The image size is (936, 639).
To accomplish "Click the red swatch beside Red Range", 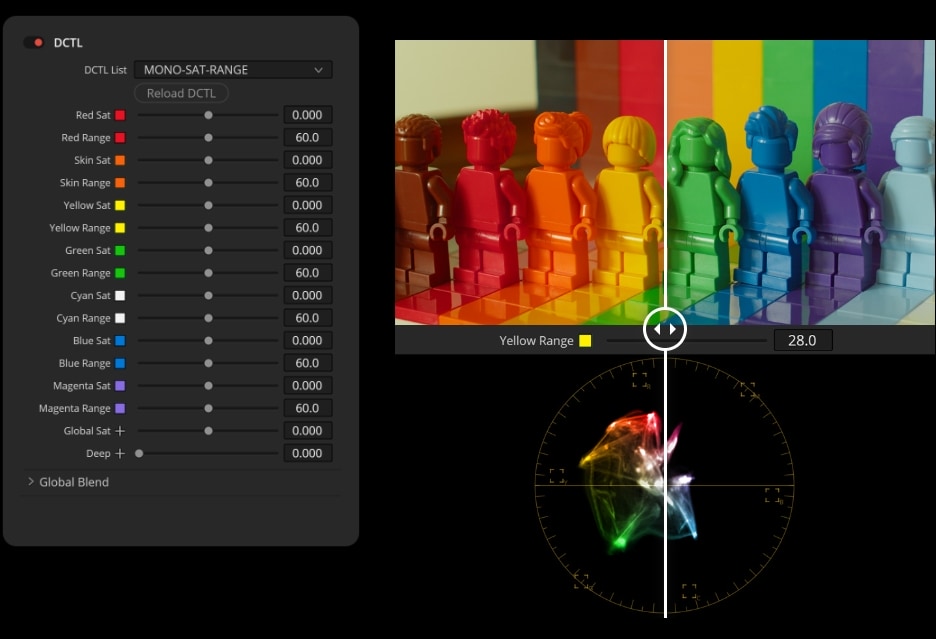I will 120,138.
